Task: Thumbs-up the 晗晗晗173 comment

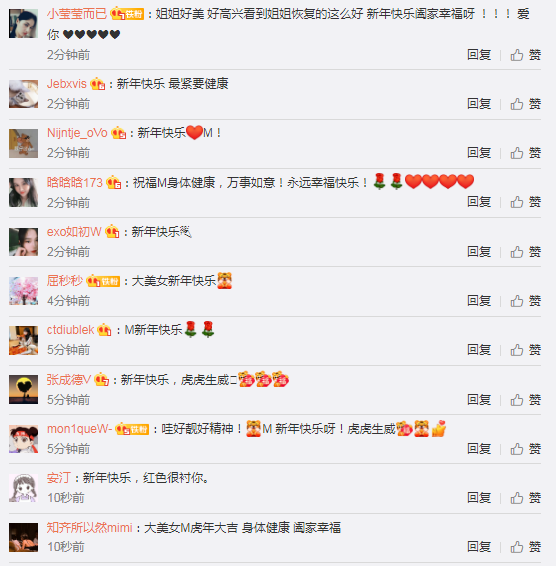Action: tap(525, 202)
